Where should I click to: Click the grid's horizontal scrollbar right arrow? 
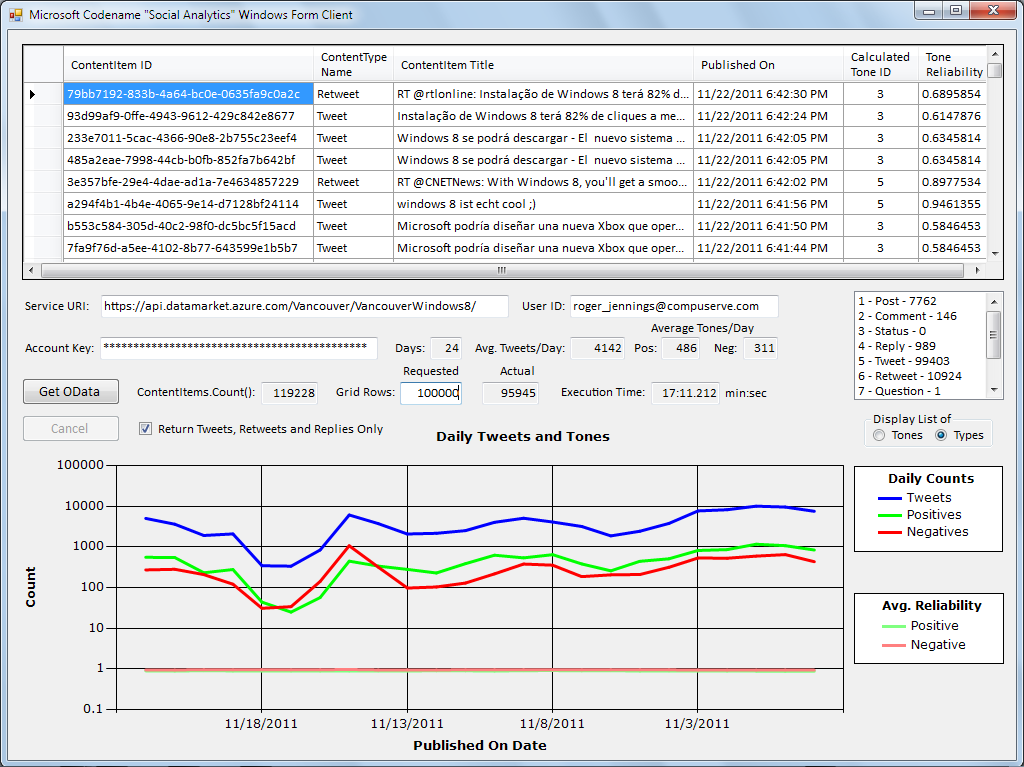coord(978,270)
